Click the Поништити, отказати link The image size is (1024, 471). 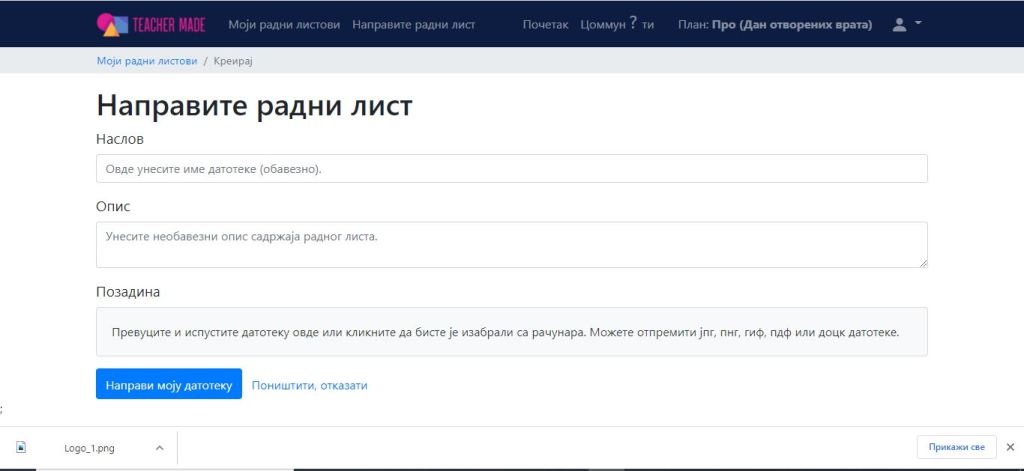(x=309, y=385)
